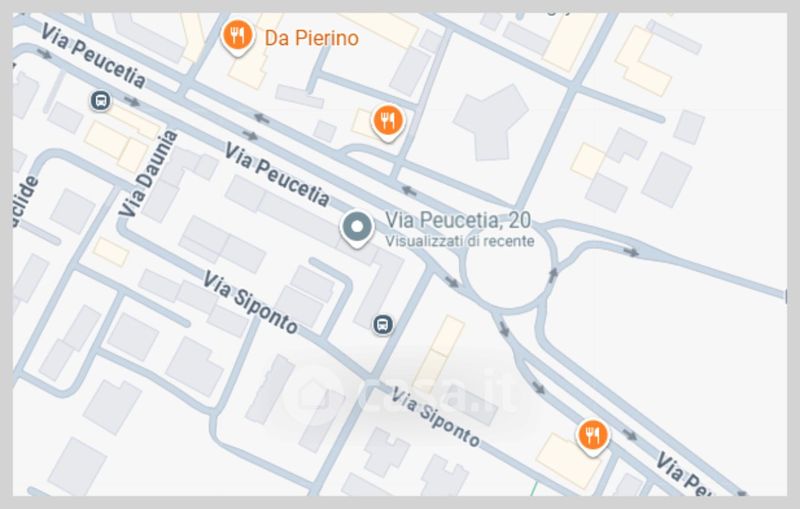The image size is (800, 509).
Task: Click the center of the roundabout
Action: [508, 268]
